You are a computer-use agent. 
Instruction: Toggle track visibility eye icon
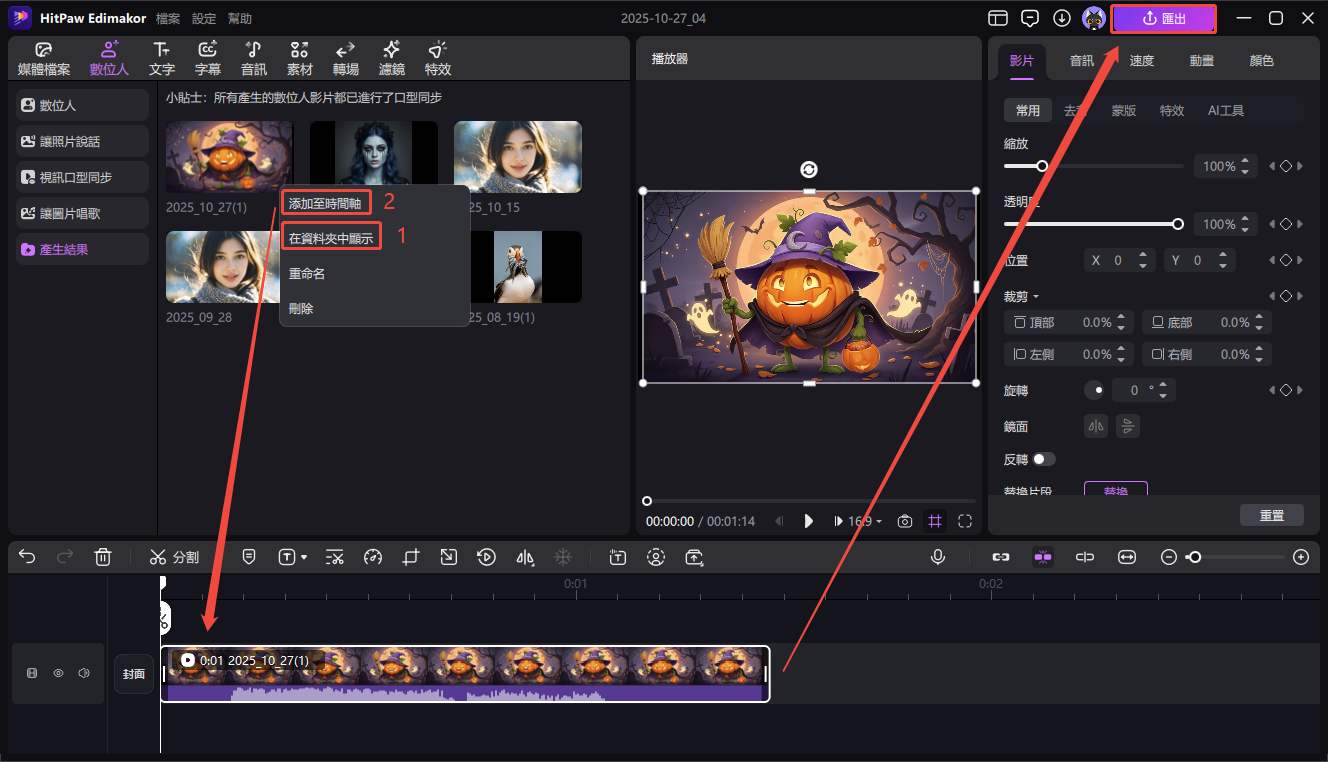(x=58, y=674)
